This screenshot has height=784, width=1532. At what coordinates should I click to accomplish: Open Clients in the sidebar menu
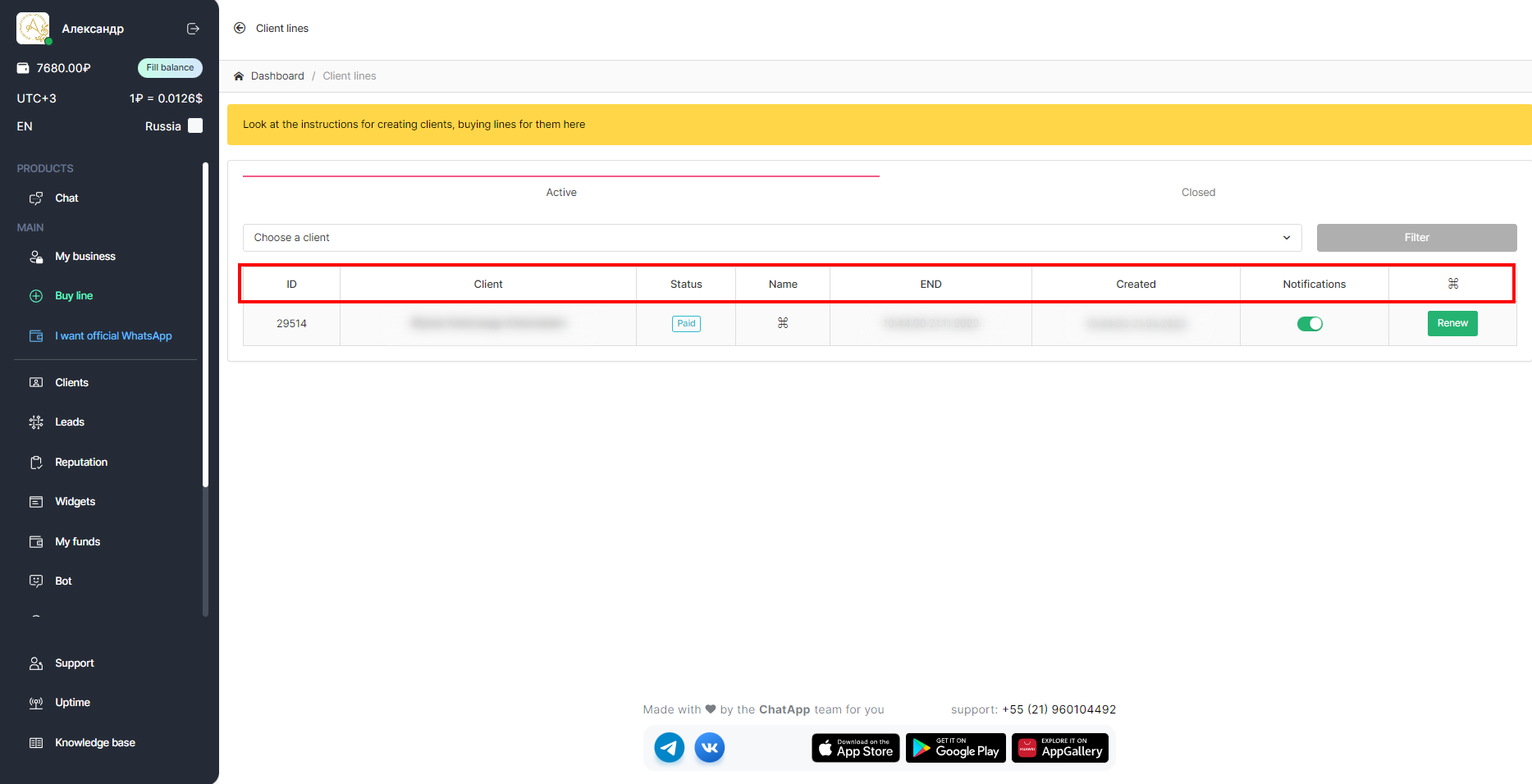click(x=71, y=383)
